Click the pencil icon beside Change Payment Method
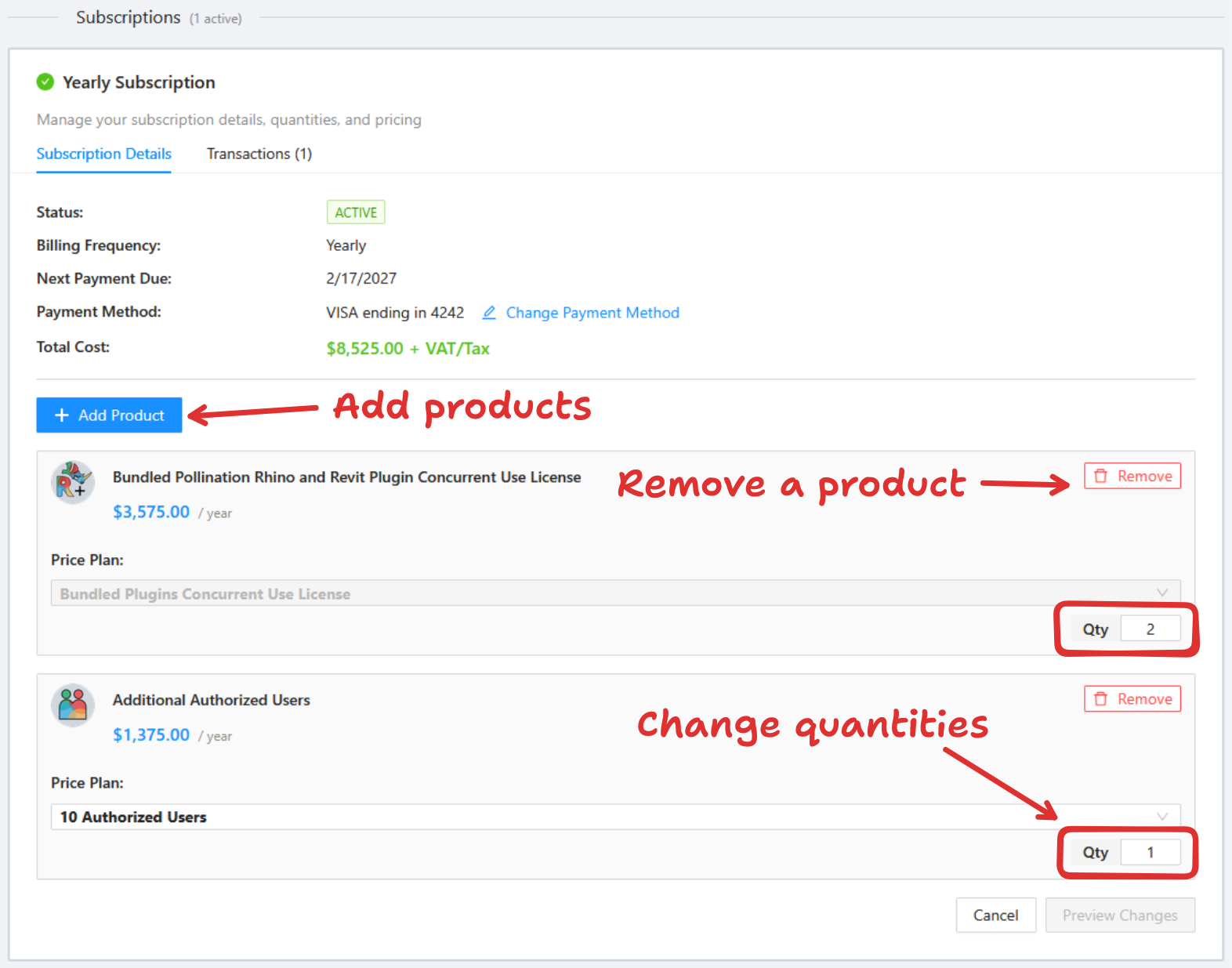This screenshot has height=968, width=1232. (x=489, y=313)
